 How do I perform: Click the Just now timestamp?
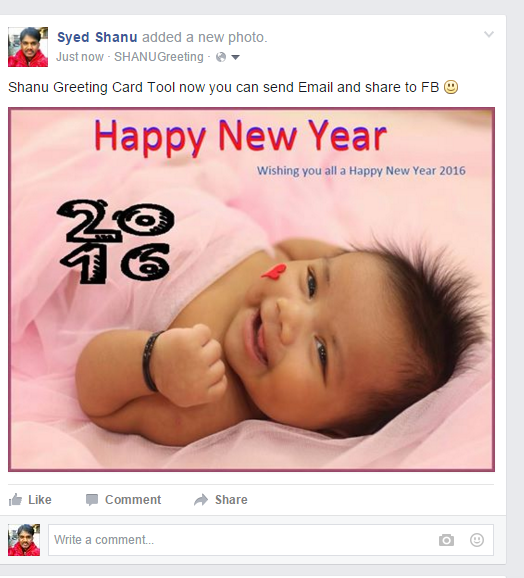(x=80, y=57)
